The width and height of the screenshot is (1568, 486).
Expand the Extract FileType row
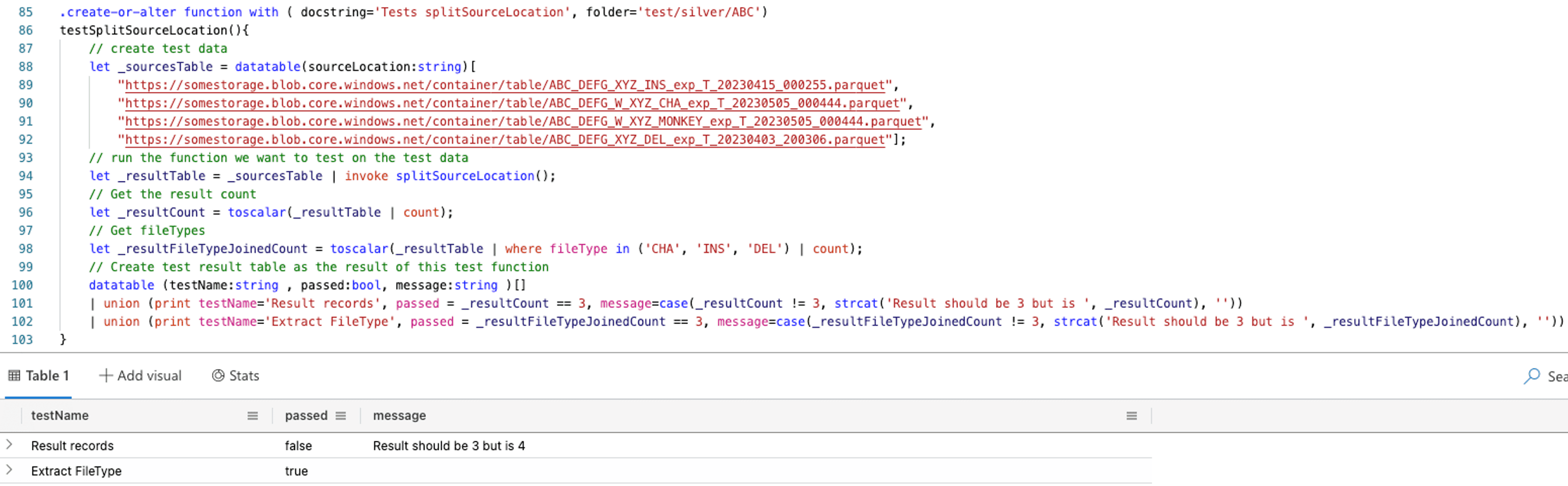(x=9, y=469)
